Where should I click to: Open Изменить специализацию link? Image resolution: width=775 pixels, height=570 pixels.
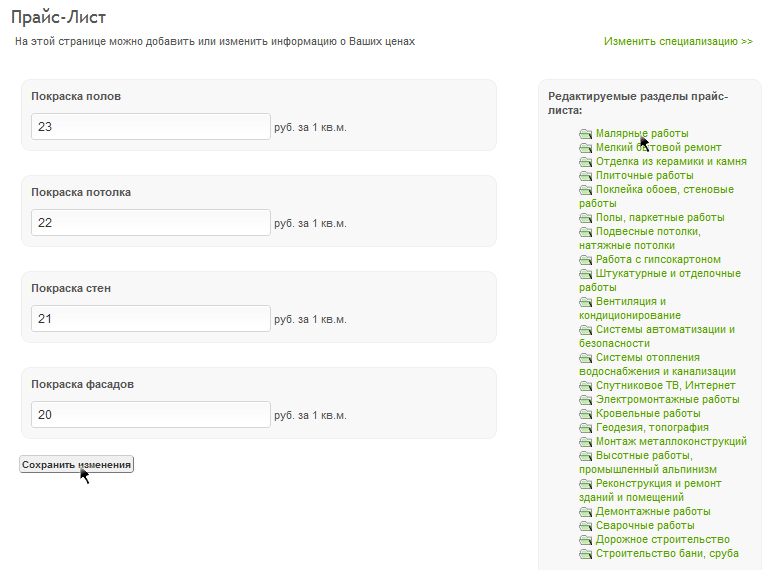tap(677, 42)
